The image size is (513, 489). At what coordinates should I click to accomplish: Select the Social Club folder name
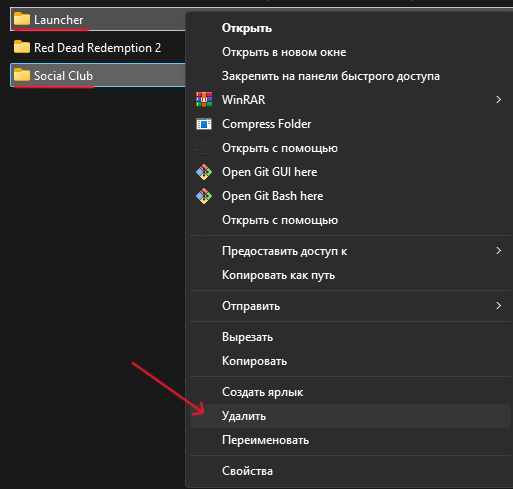[63, 76]
